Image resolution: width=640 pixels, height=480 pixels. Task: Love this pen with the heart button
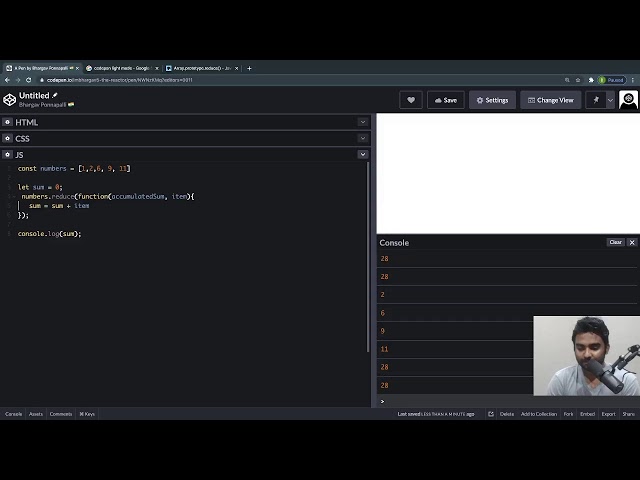411,100
